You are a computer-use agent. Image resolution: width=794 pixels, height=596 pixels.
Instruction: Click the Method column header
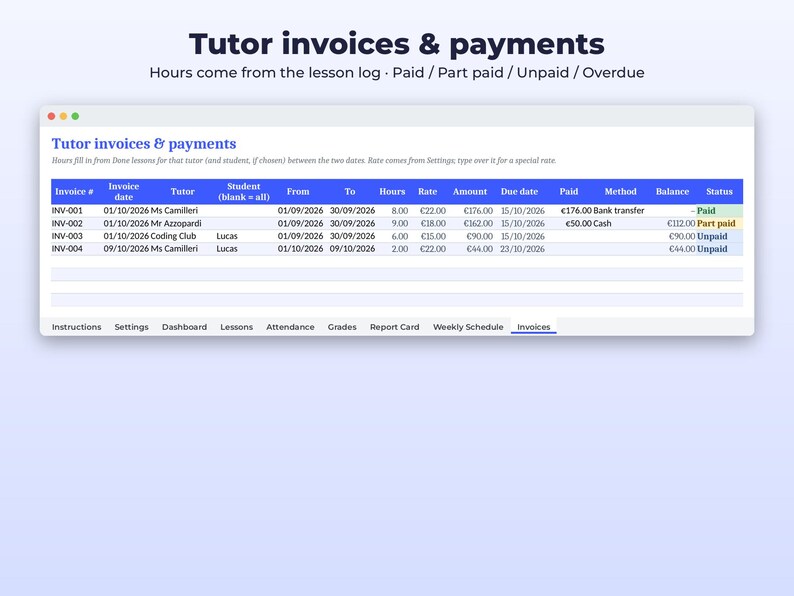click(620, 191)
